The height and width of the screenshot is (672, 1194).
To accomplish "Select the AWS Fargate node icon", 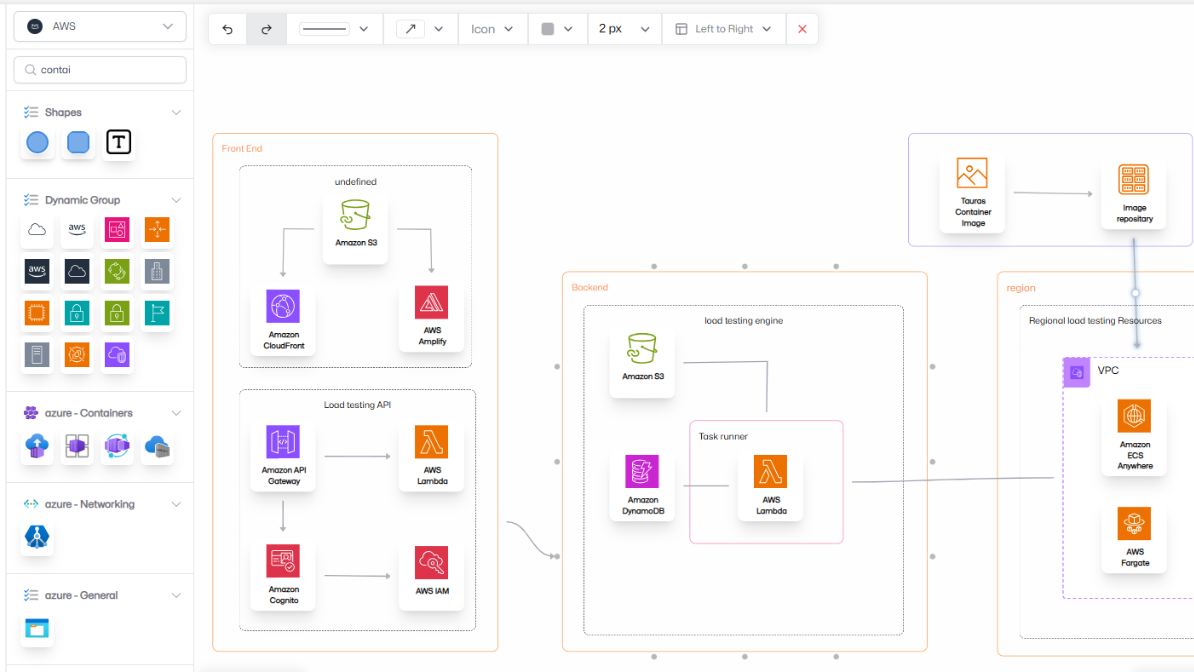I will [1134, 523].
